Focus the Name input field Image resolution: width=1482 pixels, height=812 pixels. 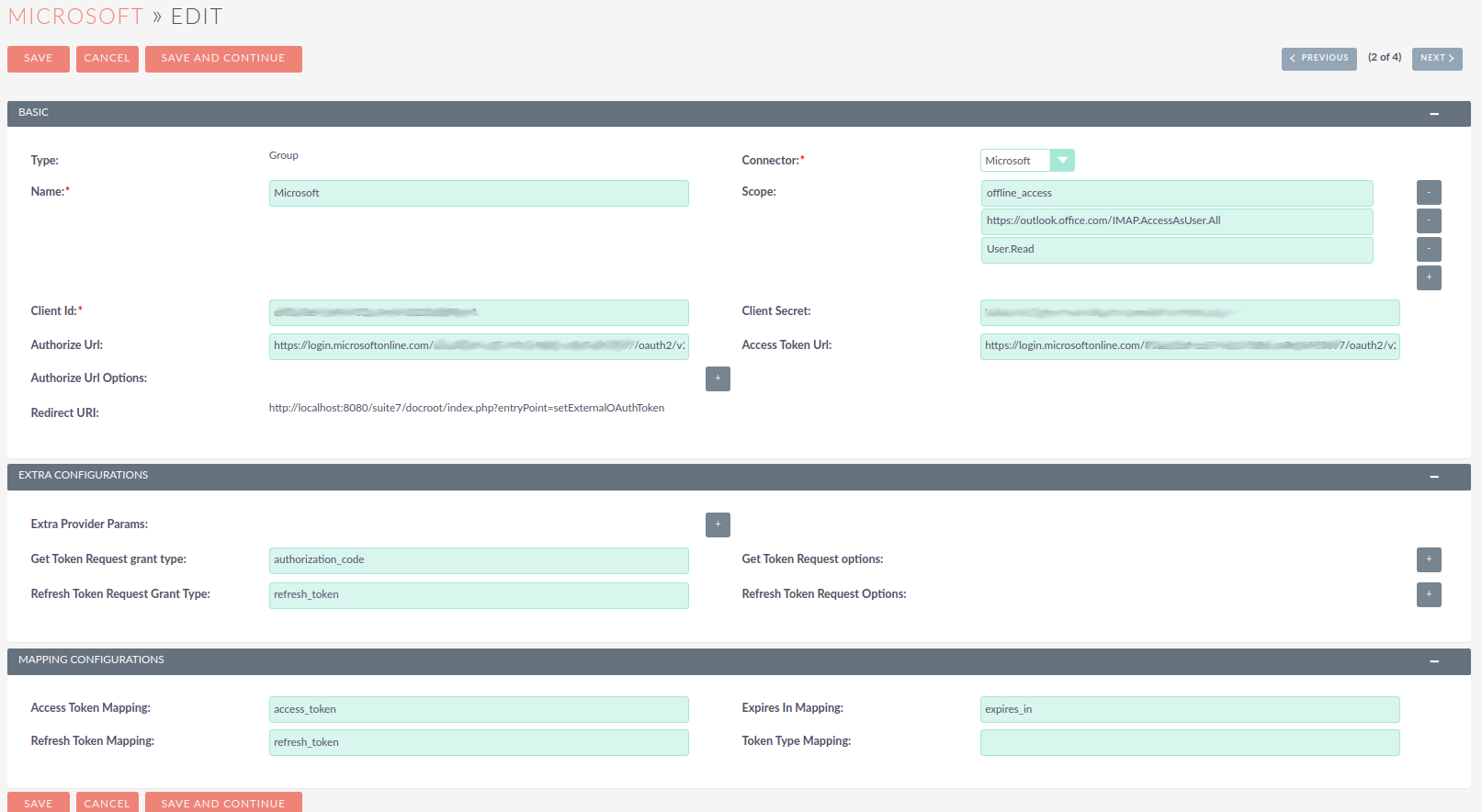click(x=479, y=194)
